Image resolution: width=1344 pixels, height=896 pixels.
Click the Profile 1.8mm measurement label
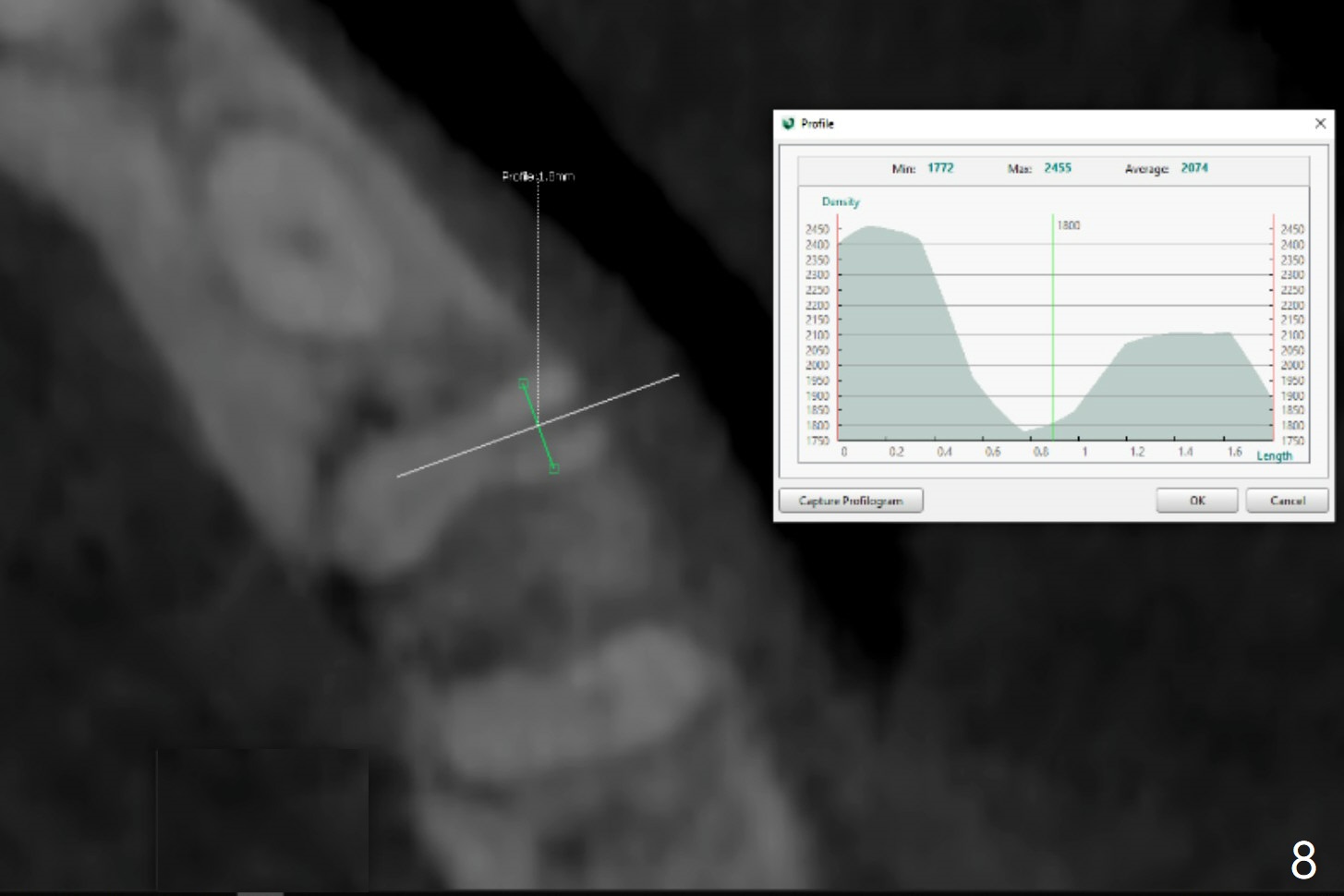click(x=538, y=176)
